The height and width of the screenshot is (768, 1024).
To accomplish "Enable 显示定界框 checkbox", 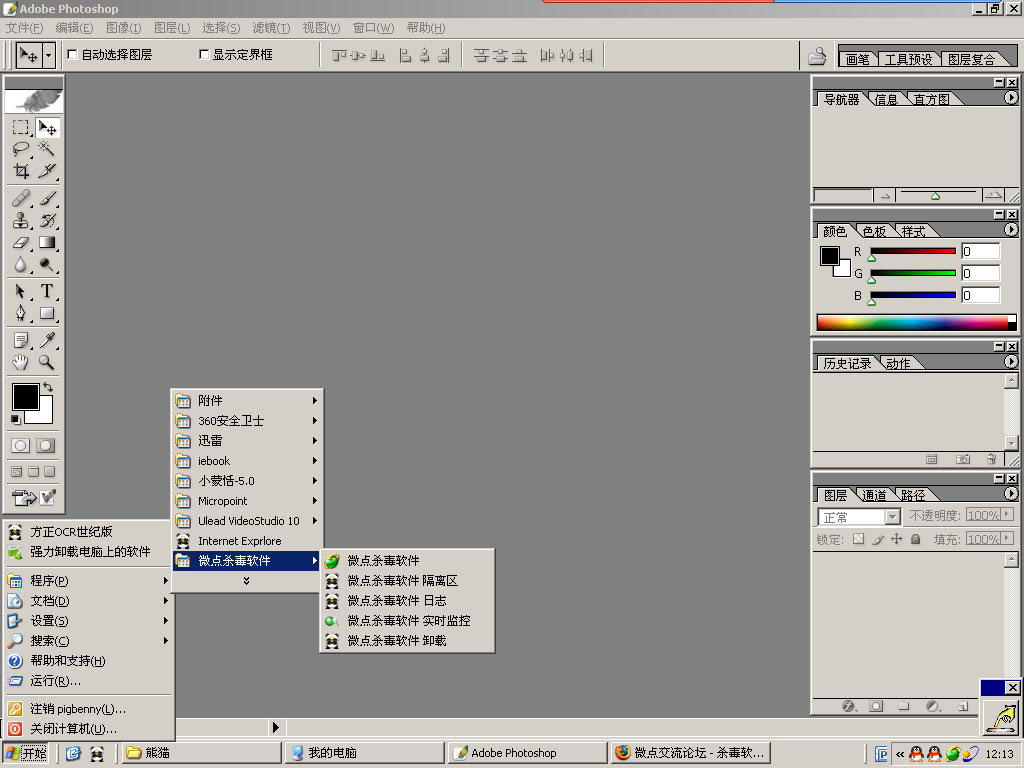I will [x=204, y=55].
